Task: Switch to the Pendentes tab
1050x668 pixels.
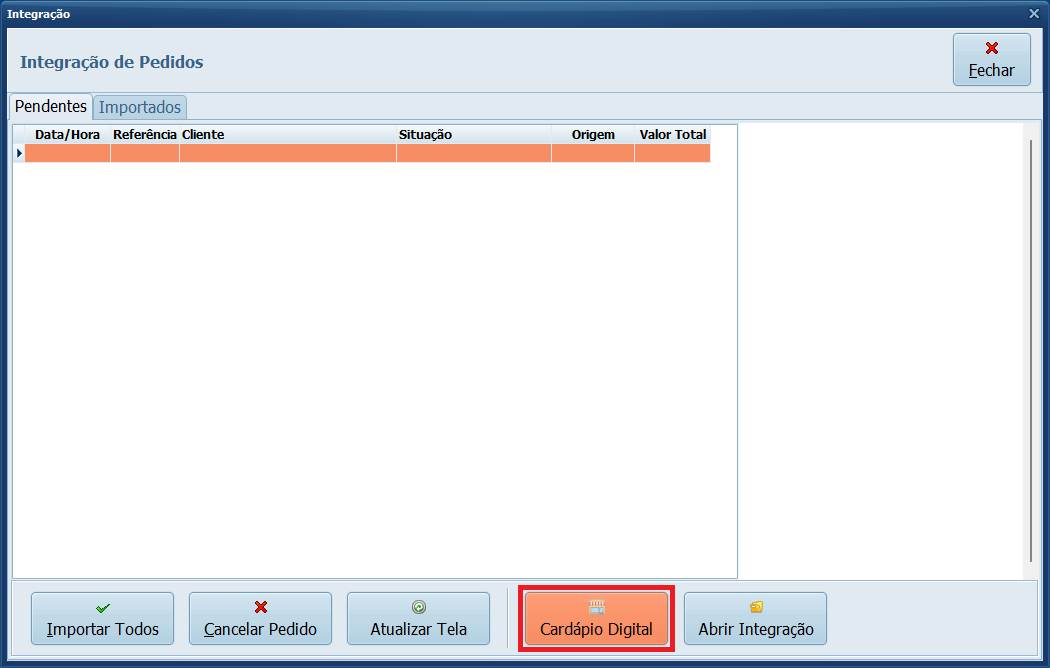Action: point(50,106)
